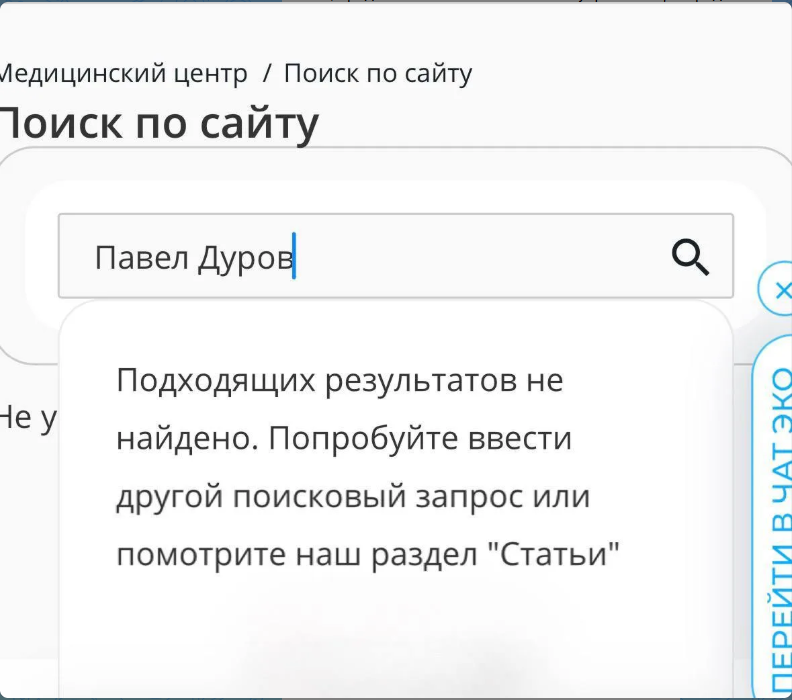Click the "Подходящих результатов не" text line
This screenshot has height=700, width=792.
pos(339,380)
